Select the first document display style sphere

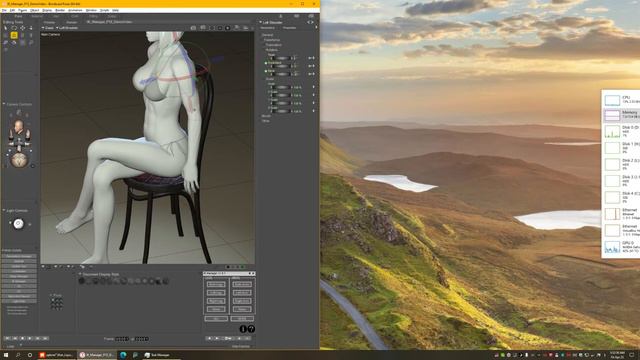(82, 281)
